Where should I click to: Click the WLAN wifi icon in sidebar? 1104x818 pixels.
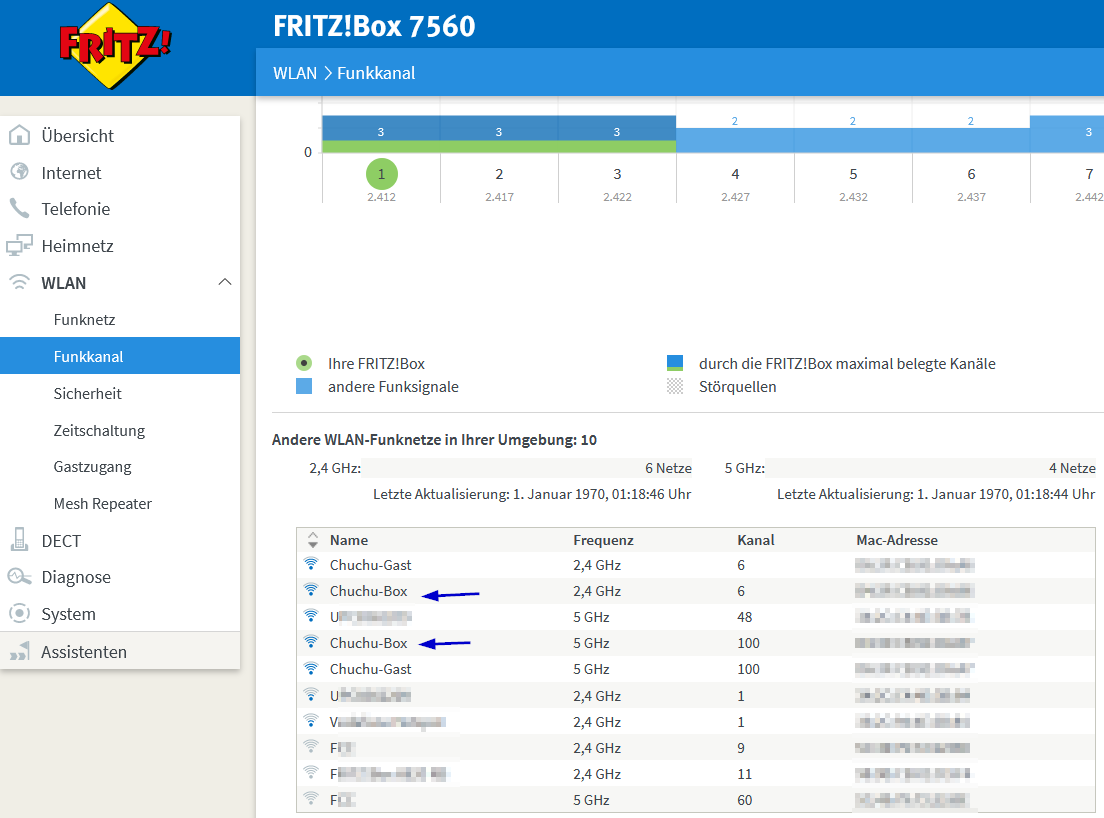(x=19, y=282)
